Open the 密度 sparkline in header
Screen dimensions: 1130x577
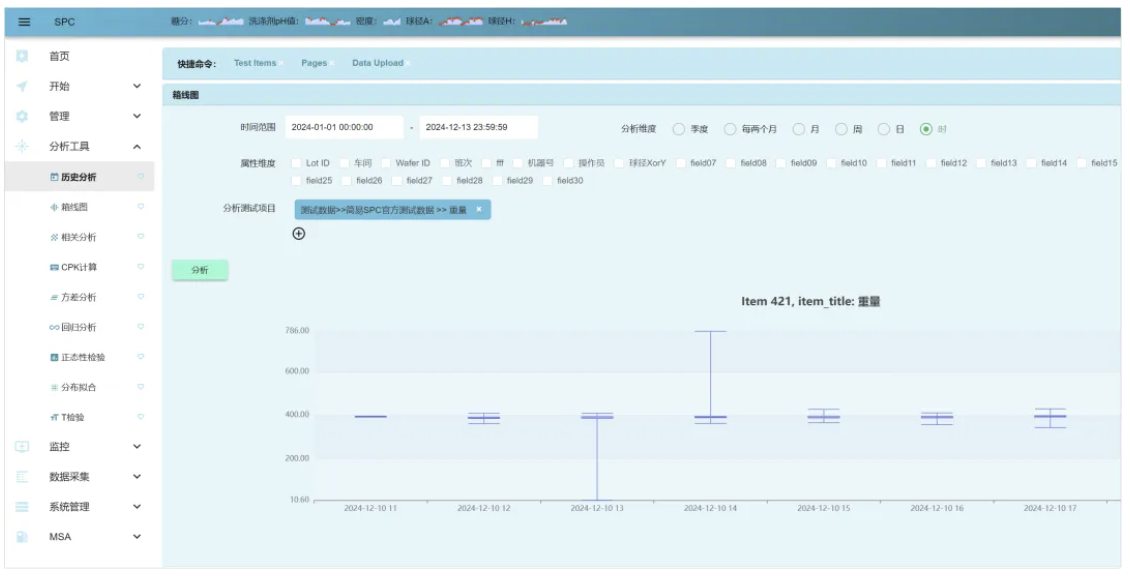391,22
